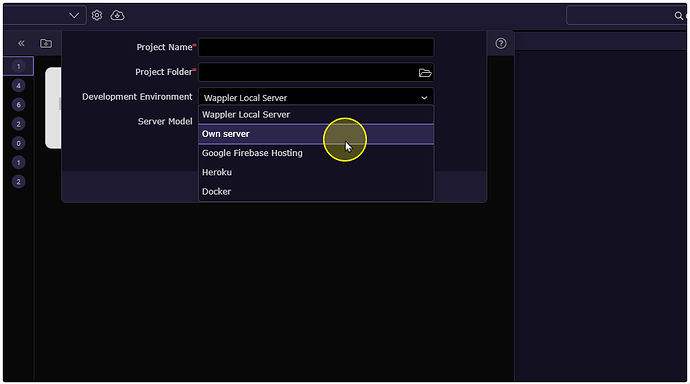Click the cloud download icon
Image resolution: width=690 pixels, height=384 pixels.
coord(117,15)
